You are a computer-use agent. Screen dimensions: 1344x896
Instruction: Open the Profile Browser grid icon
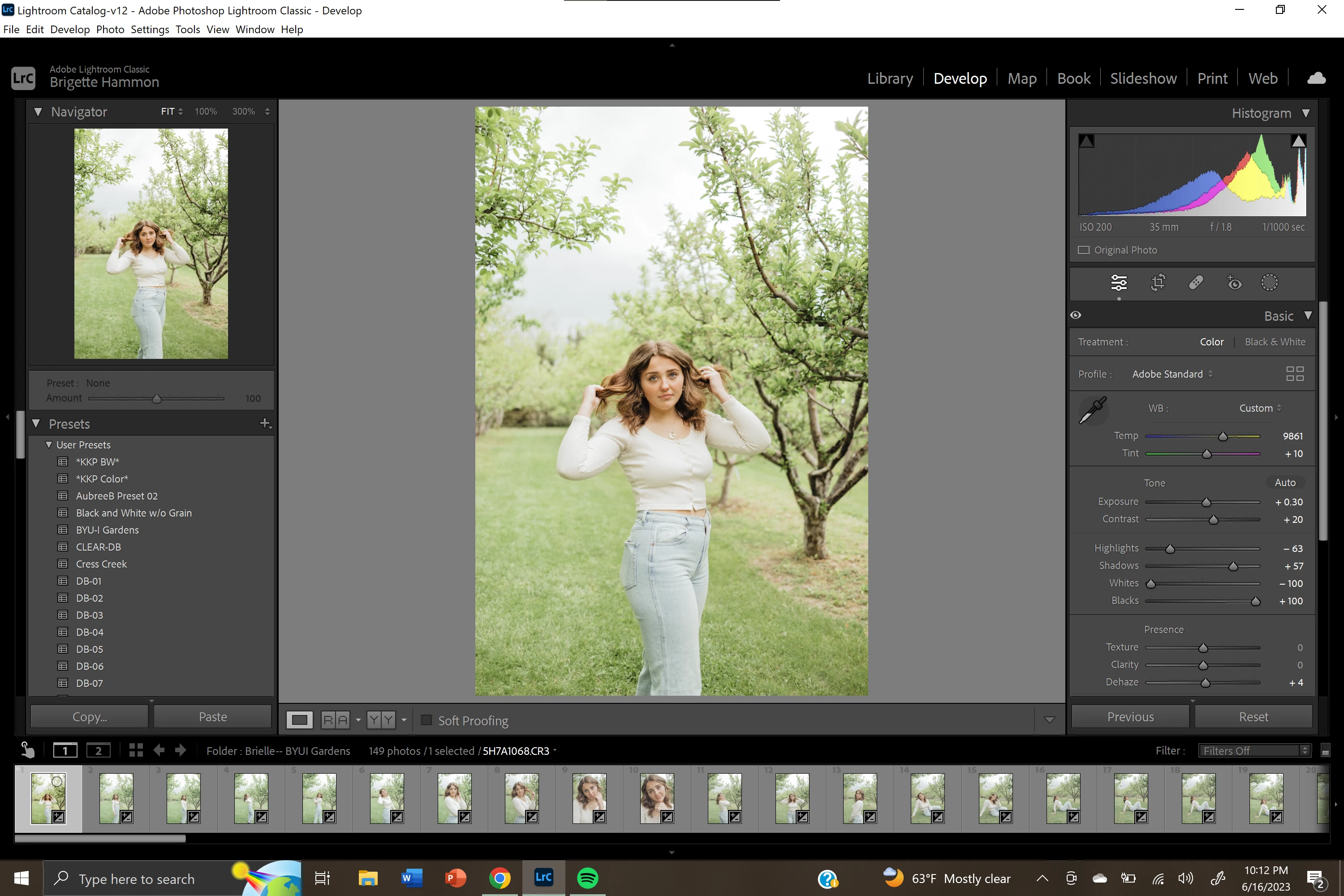point(1294,374)
